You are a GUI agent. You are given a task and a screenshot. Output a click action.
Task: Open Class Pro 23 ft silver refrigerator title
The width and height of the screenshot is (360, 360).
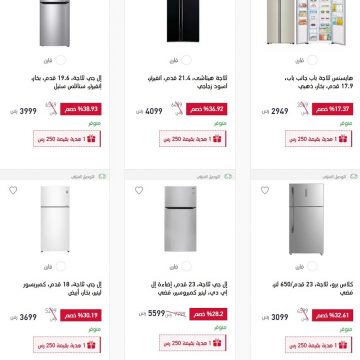[x=313, y=289]
